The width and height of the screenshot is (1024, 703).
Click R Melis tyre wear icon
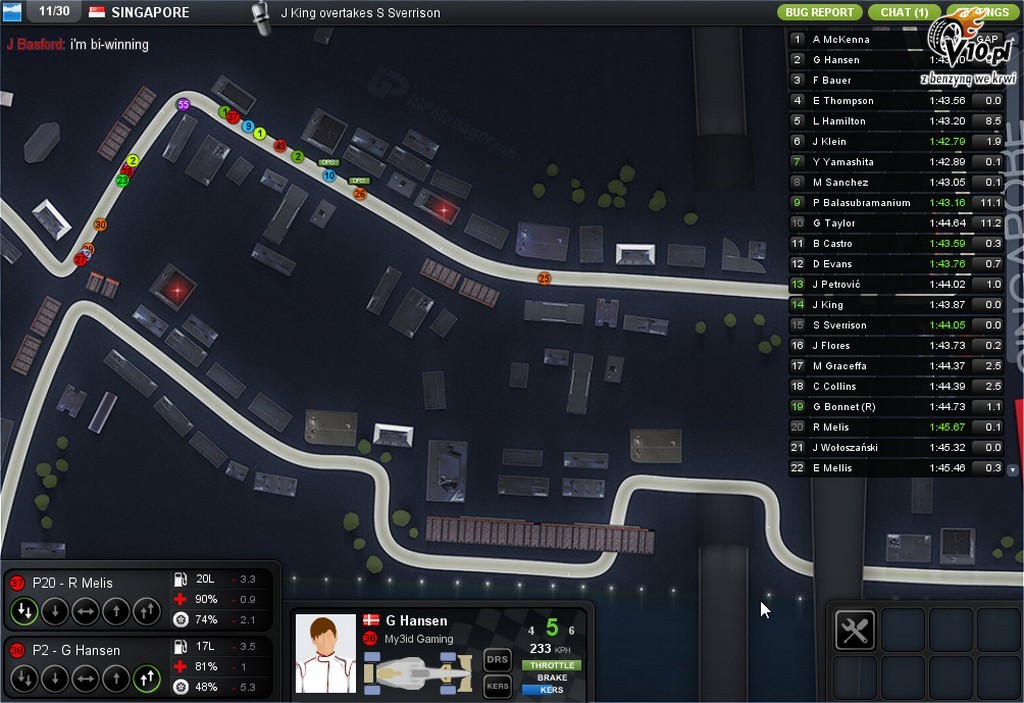(x=180, y=619)
